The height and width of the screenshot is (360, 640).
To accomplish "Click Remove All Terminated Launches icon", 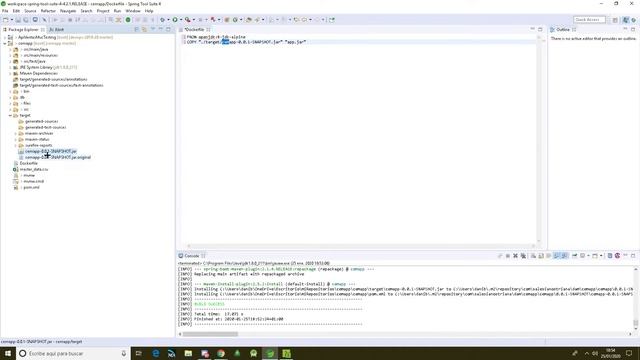I will pyautogui.click(x=523, y=256).
